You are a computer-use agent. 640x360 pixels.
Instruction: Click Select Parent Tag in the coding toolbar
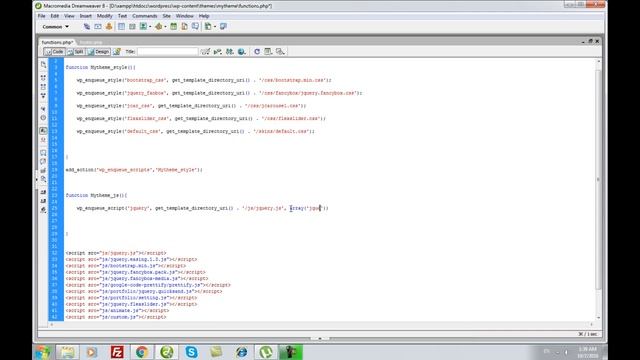43,109
